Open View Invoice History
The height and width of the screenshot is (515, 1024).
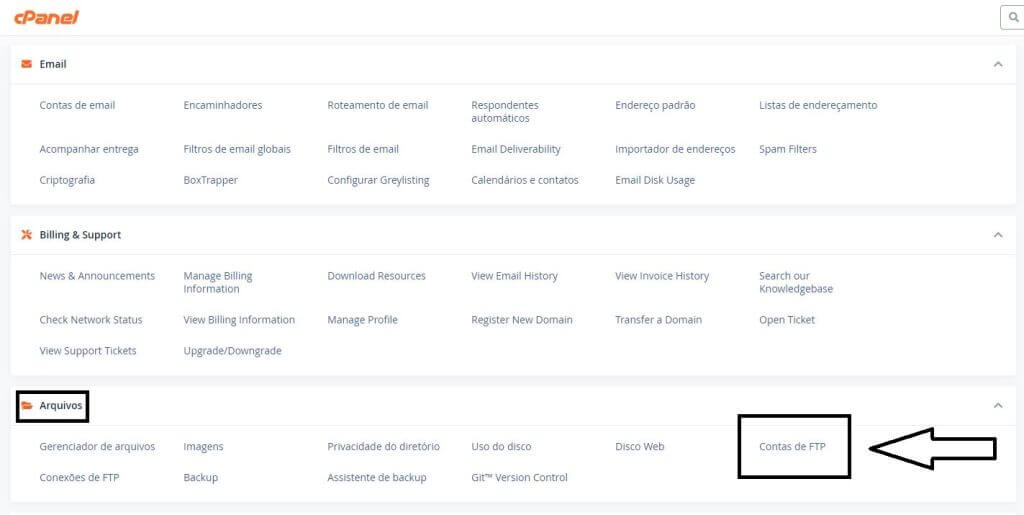[x=661, y=276]
